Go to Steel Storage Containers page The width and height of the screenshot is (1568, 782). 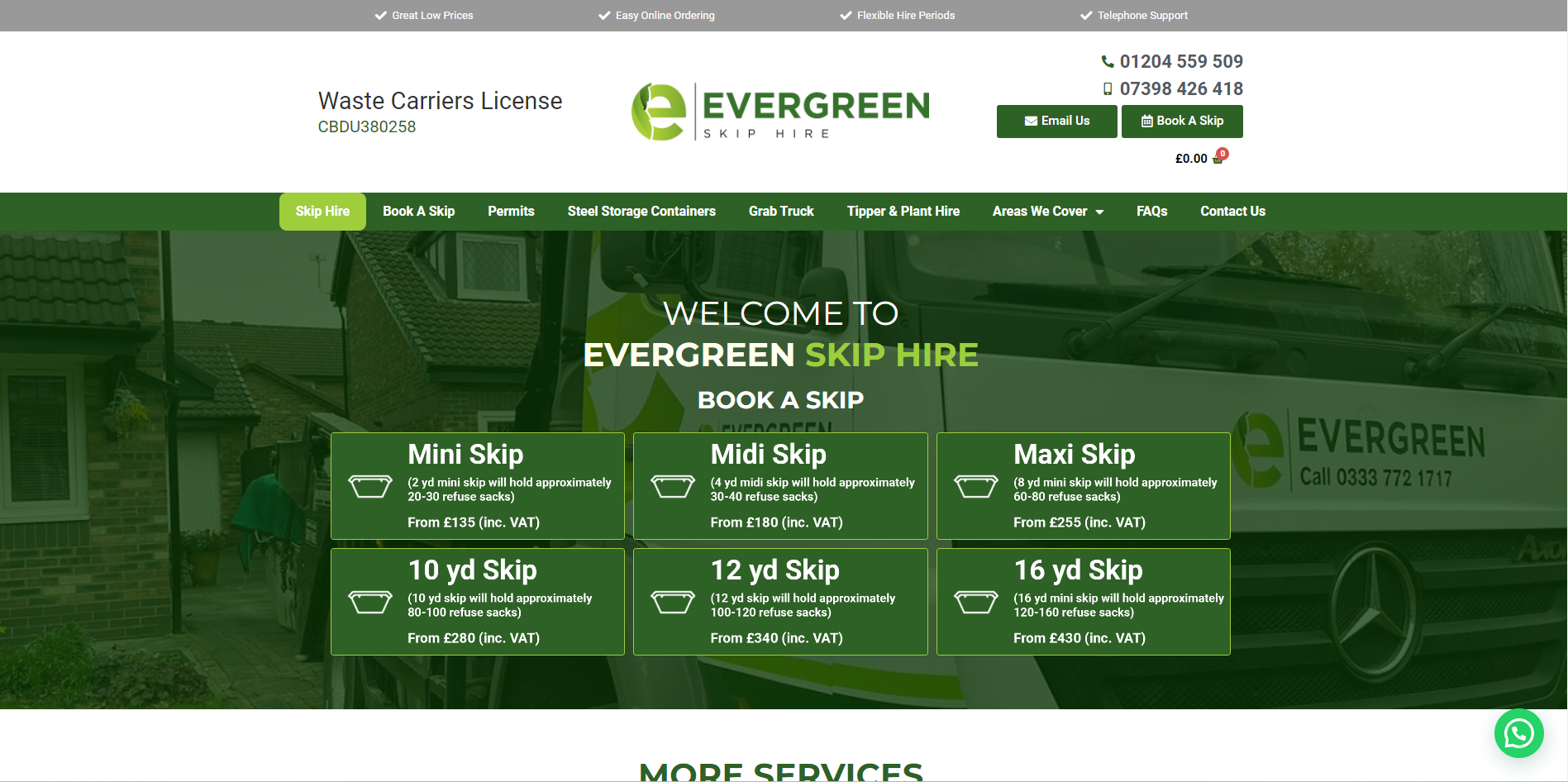pyautogui.click(x=641, y=212)
